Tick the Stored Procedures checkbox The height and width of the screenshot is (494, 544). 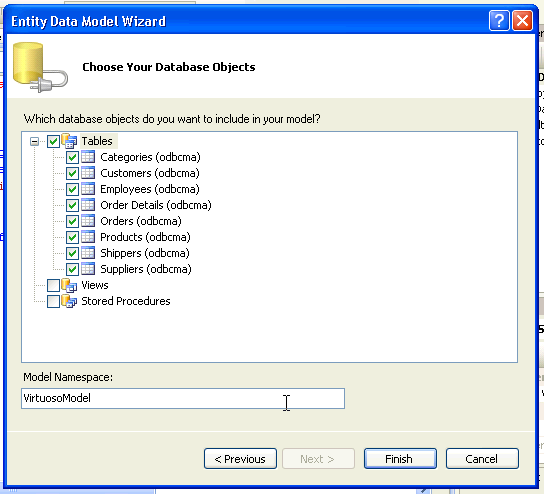coord(53,301)
